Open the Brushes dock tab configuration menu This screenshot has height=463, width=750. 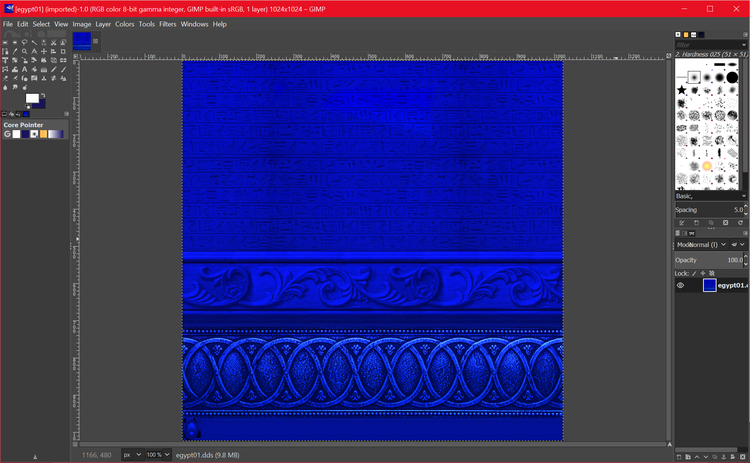coord(745,34)
